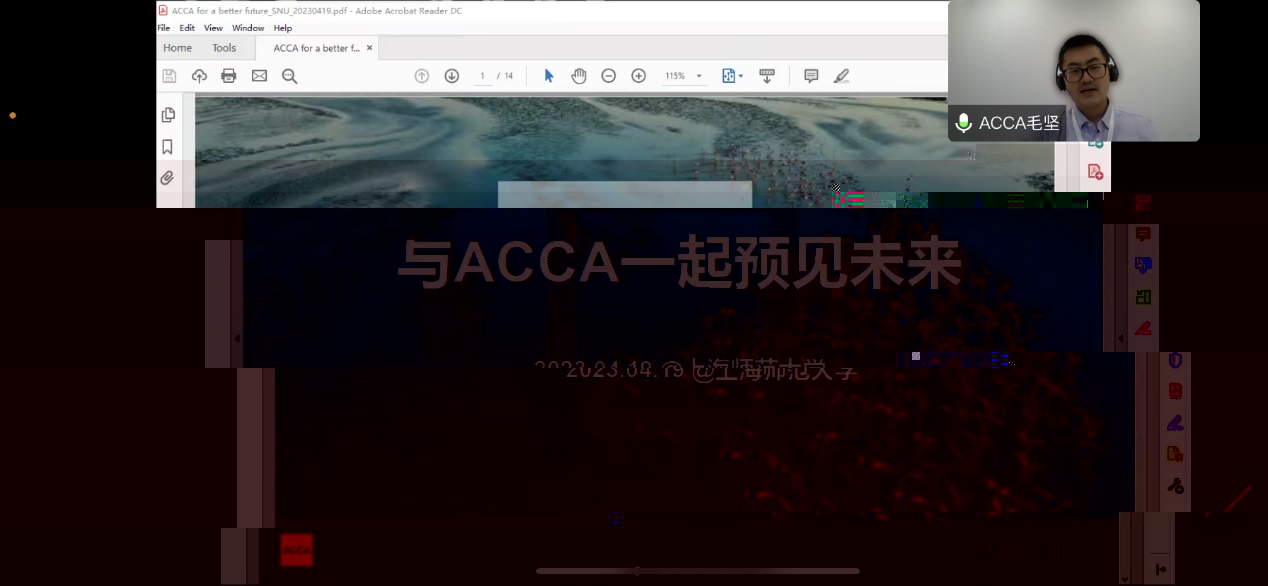The image size is (1268, 586).
Task: Open the find text magnifier tool
Action: click(290, 76)
